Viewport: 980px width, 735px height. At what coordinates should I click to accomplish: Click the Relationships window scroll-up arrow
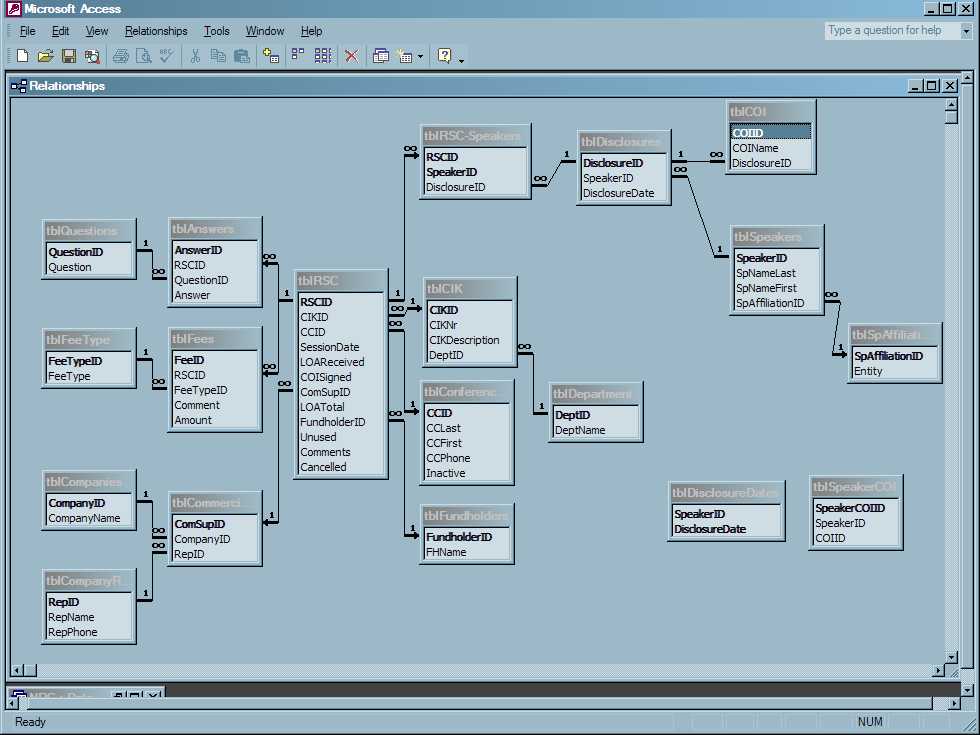click(951, 104)
